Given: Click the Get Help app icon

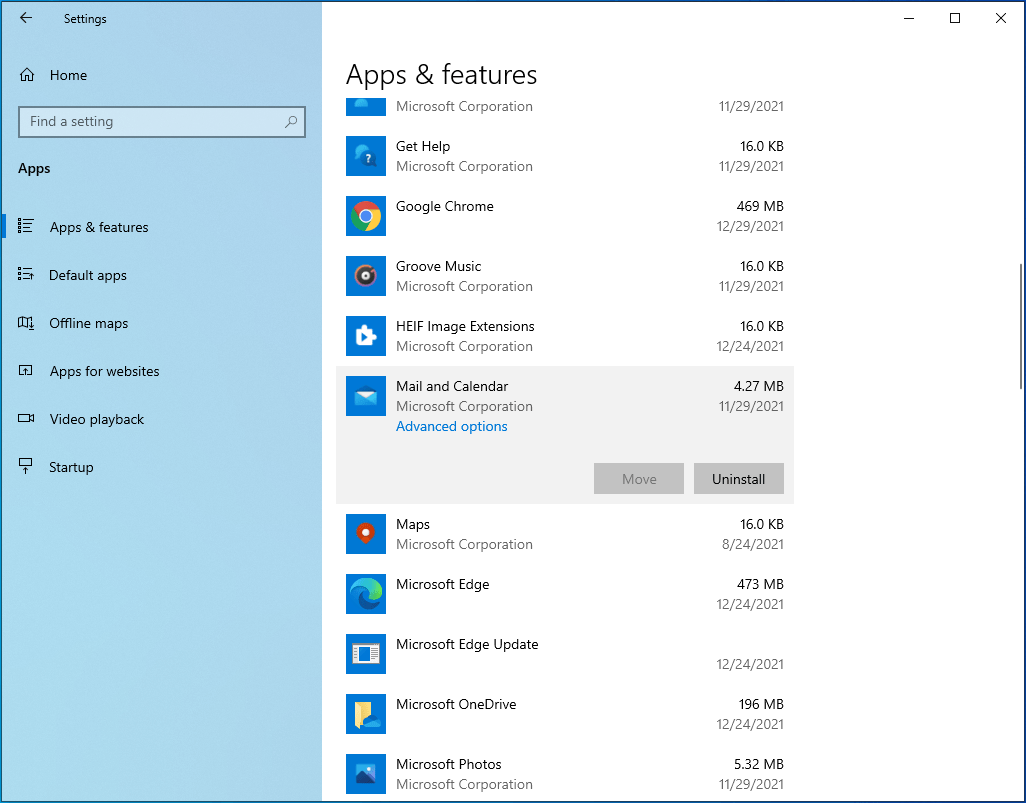Looking at the screenshot, I should coord(365,156).
